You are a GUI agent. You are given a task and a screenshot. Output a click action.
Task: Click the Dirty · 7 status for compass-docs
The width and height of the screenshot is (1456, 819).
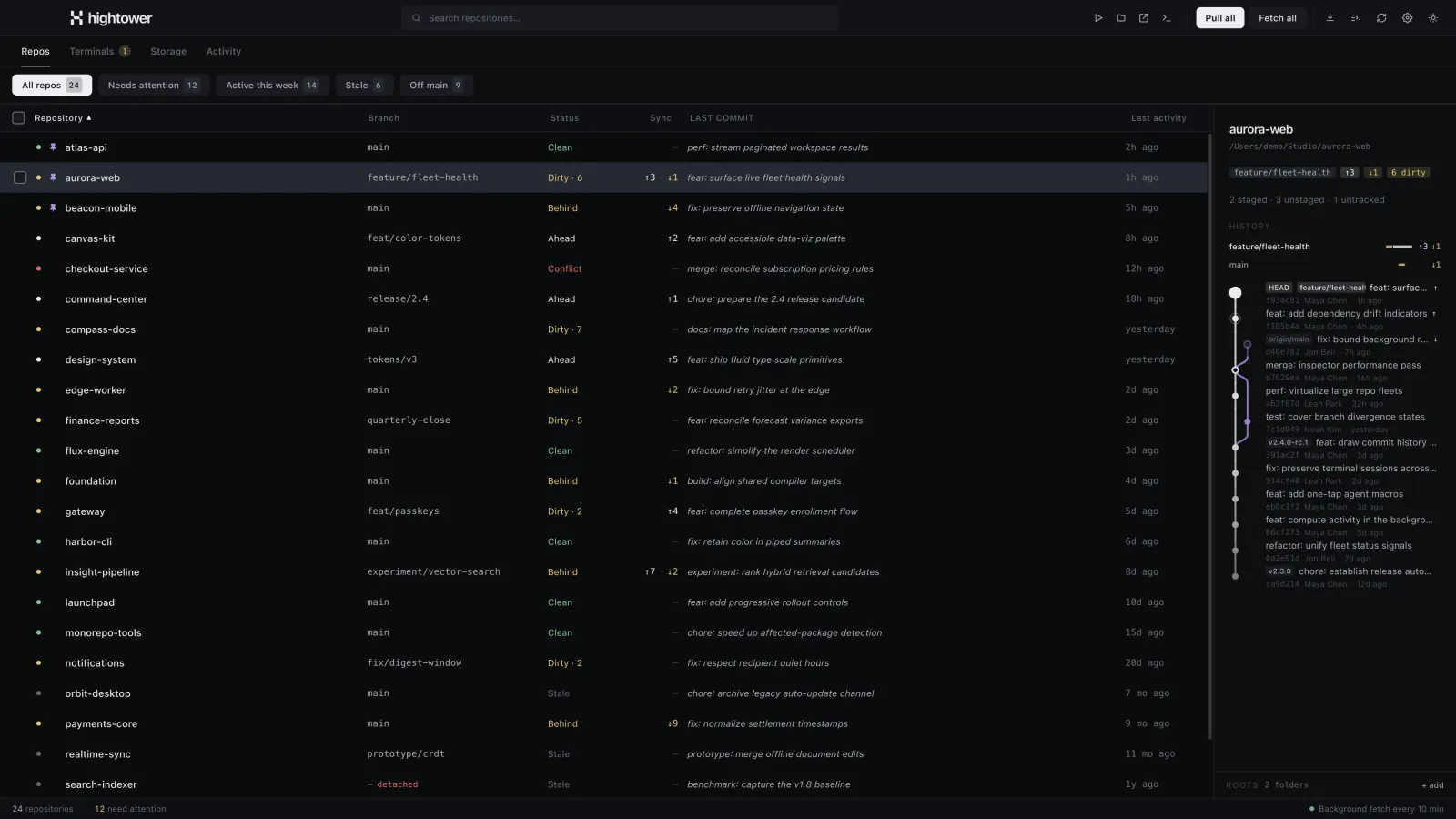click(564, 329)
